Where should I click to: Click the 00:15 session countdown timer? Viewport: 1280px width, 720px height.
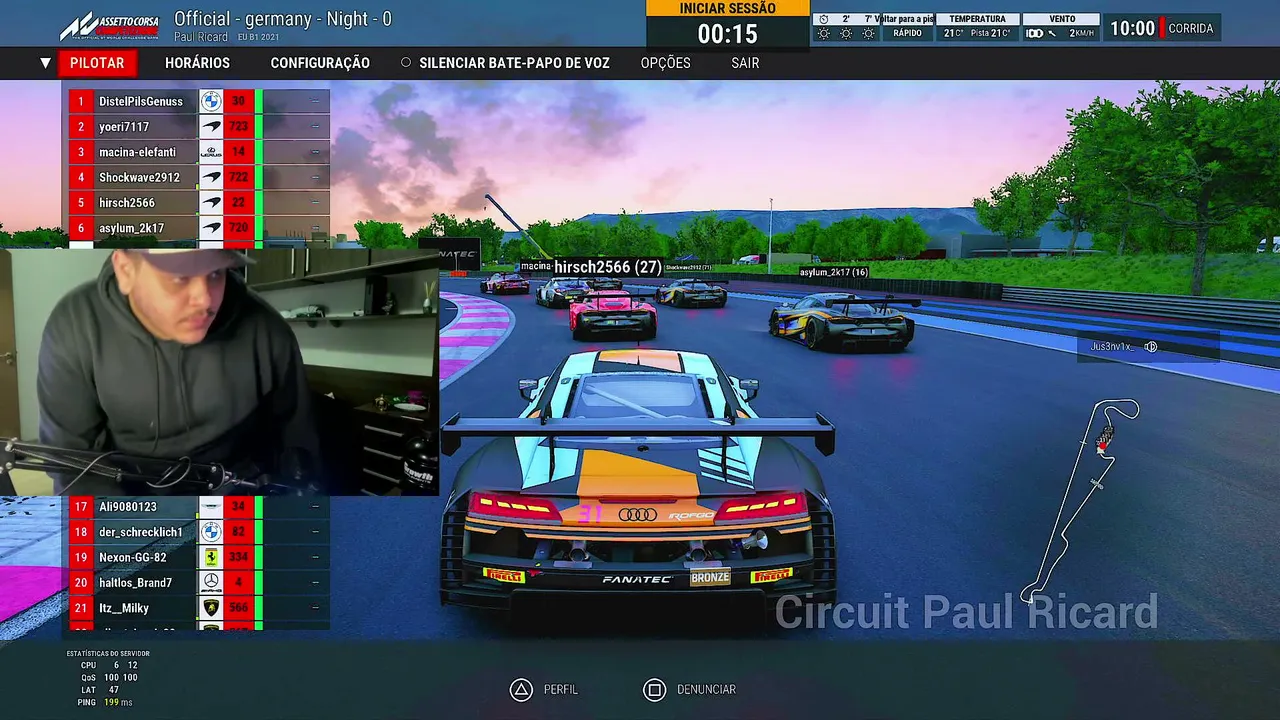(x=728, y=34)
